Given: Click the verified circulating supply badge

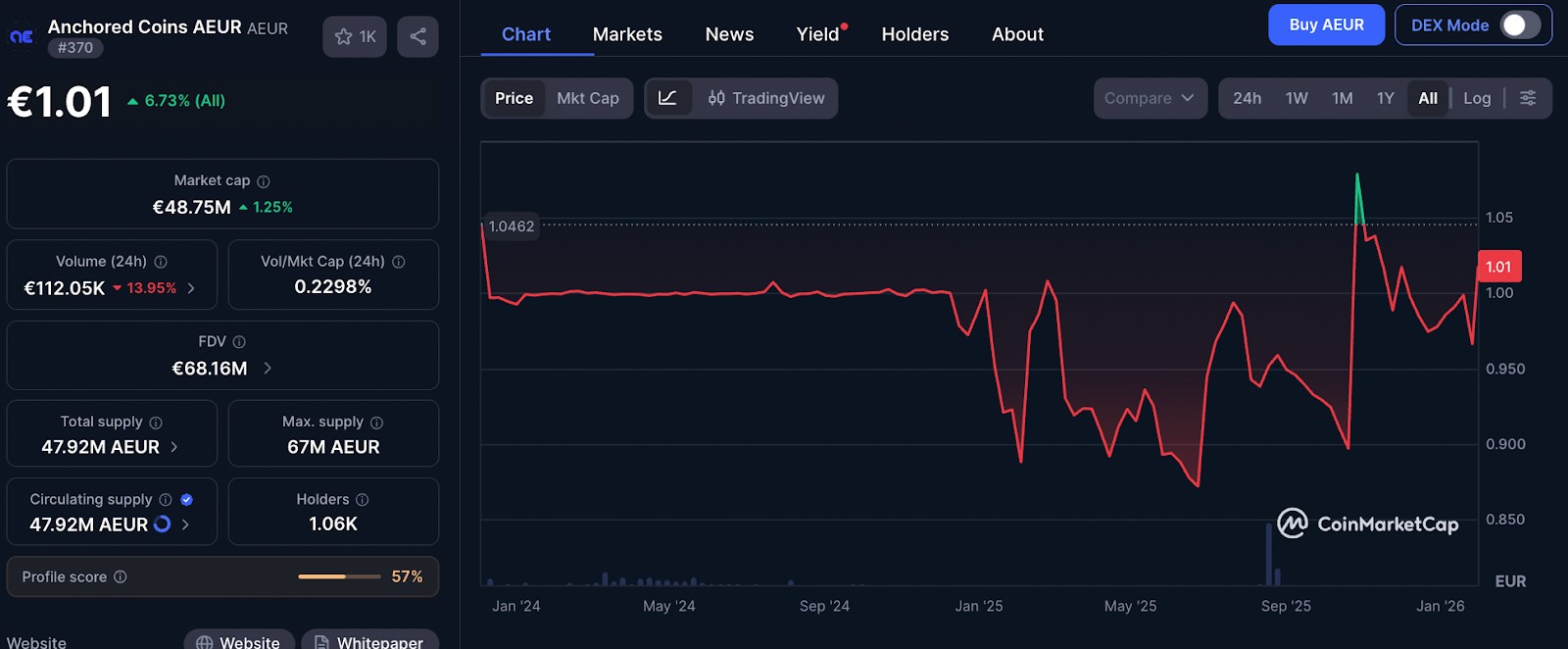Looking at the screenshot, I should (x=187, y=500).
